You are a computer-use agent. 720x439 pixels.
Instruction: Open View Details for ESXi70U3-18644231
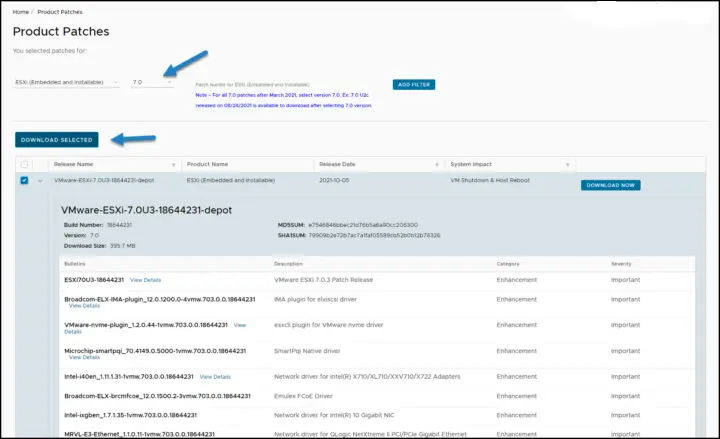tap(146, 280)
